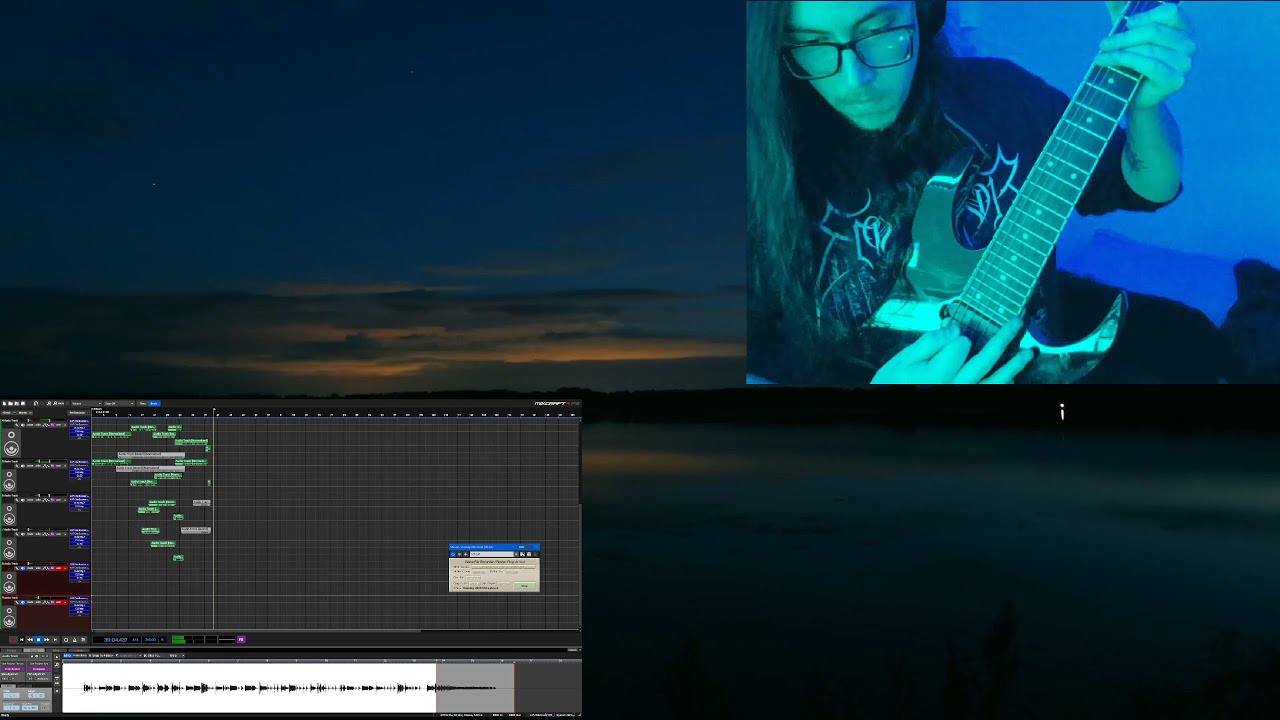Expand the arm dropdown on first track
The width and height of the screenshot is (1280, 720).
[65, 425]
